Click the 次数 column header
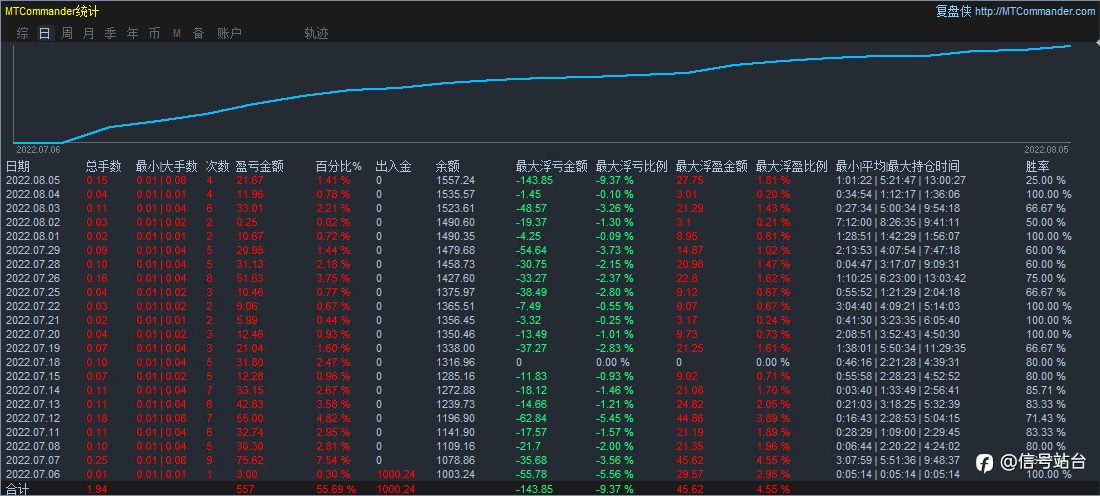1100x496 pixels. pos(217,166)
